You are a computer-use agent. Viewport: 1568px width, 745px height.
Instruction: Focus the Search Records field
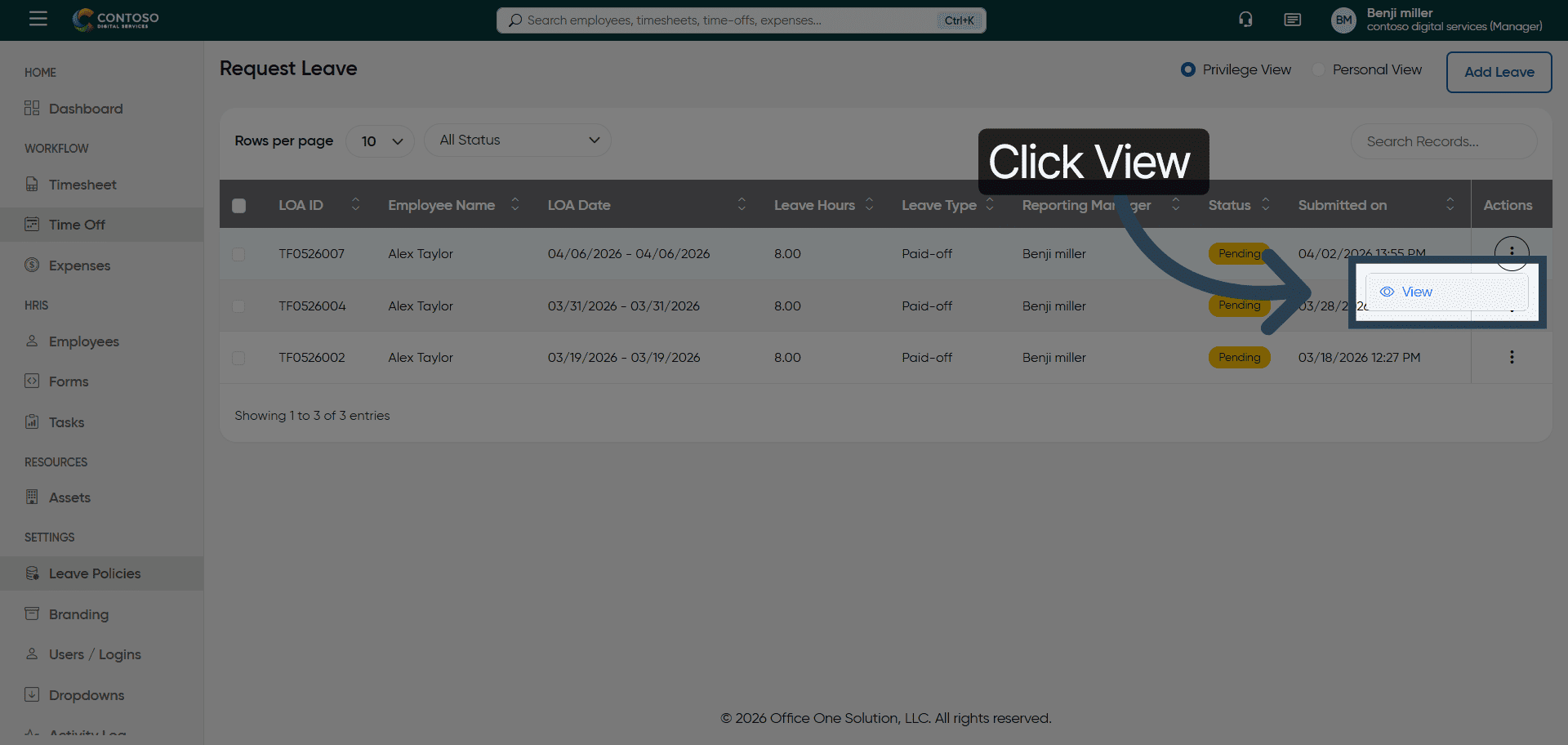1442,141
